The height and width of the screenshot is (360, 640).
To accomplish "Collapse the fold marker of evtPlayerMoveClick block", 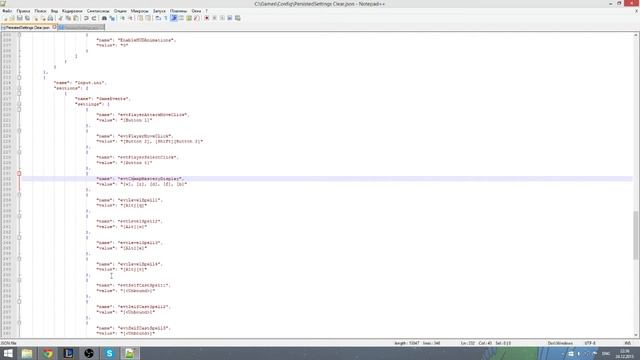I will click(x=19, y=131).
